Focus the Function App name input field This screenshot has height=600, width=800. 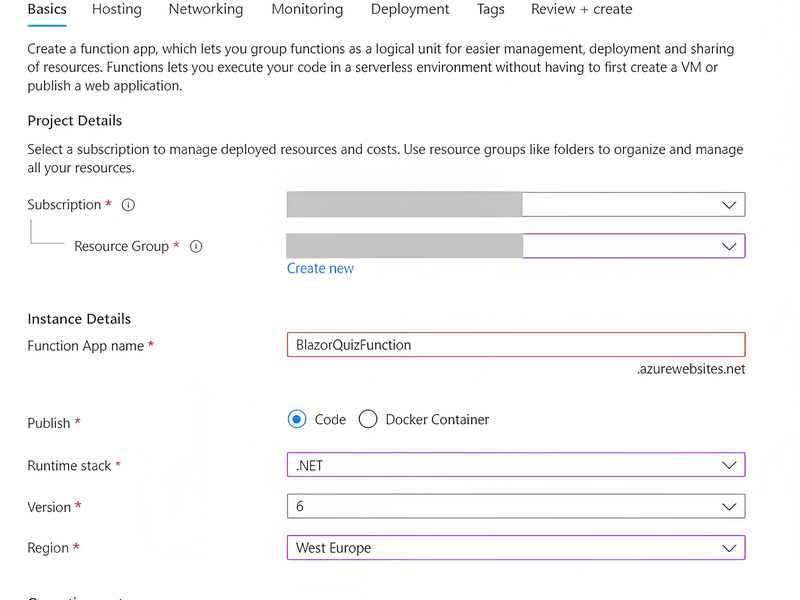[x=516, y=345]
